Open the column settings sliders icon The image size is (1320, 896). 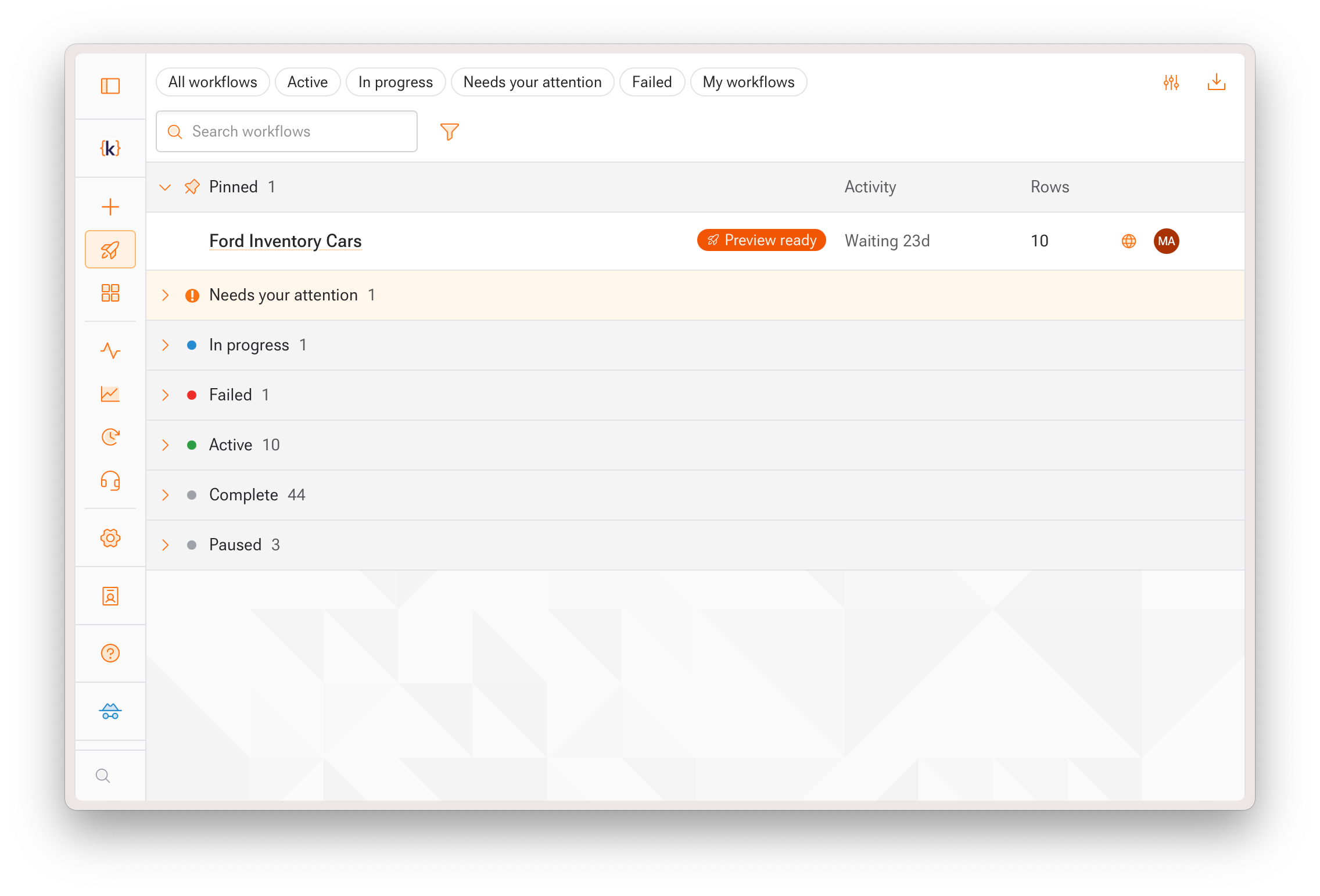1171,83
